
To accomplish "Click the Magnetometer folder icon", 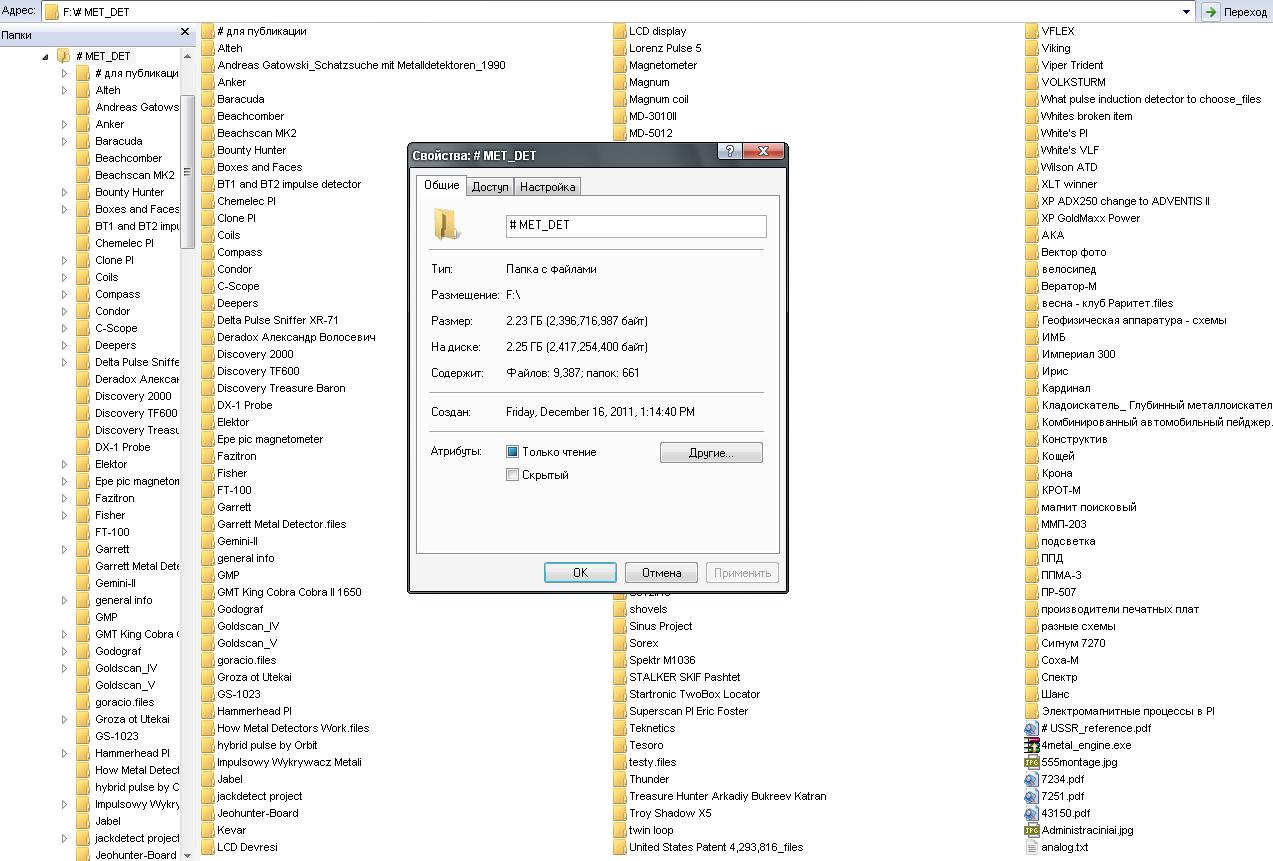I will tap(620, 65).
